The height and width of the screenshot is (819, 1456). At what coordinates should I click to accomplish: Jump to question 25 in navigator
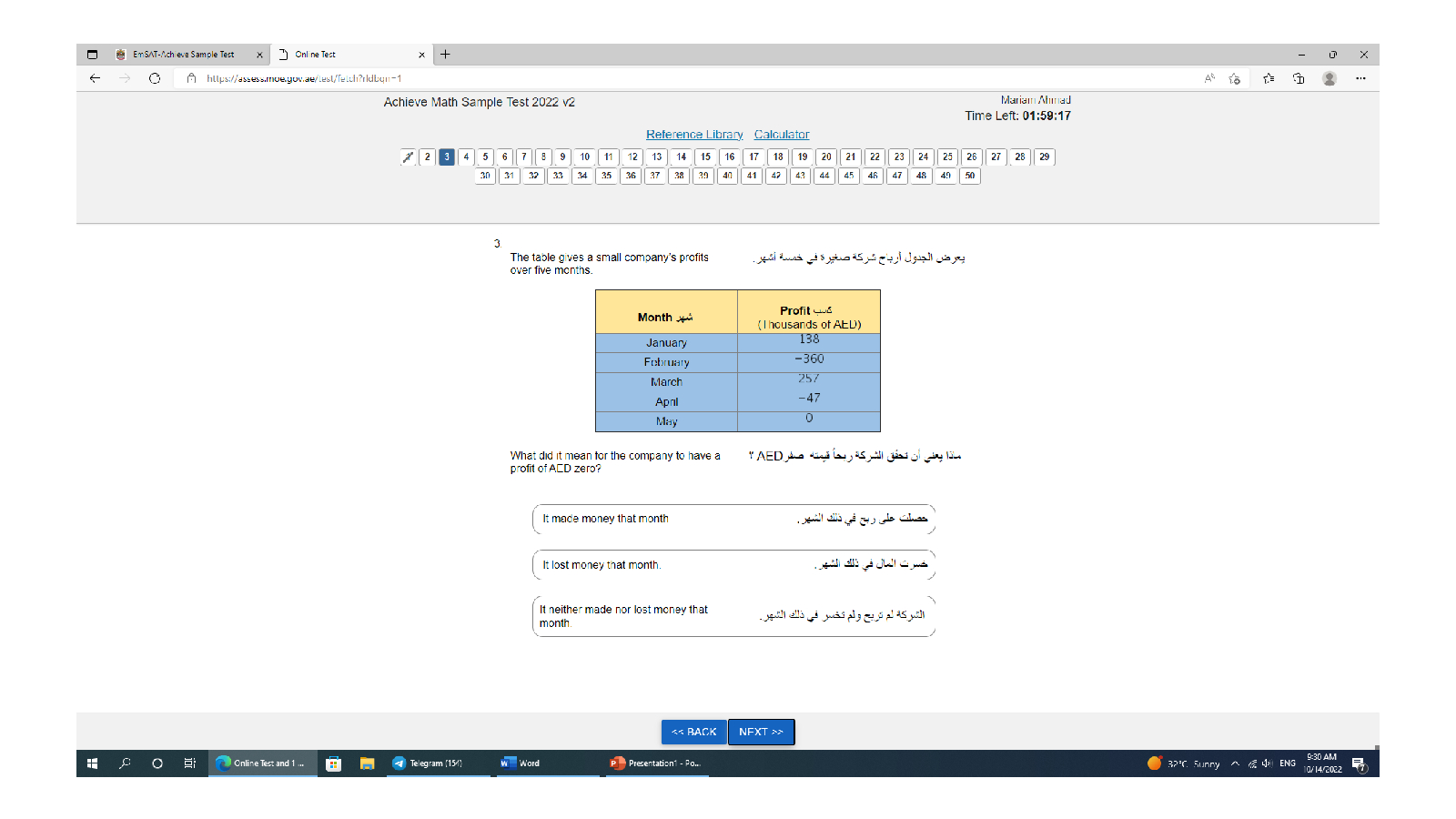(947, 157)
